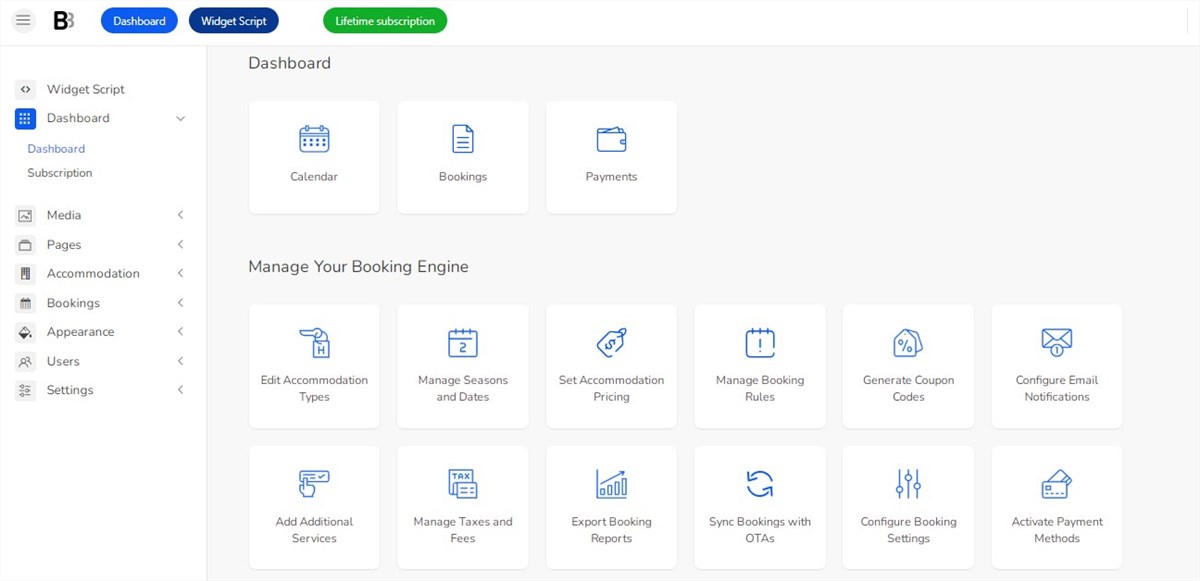Screen dimensions: 1200x581
Task: Expand the Accommodation sidebar section
Action: [x=180, y=273]
